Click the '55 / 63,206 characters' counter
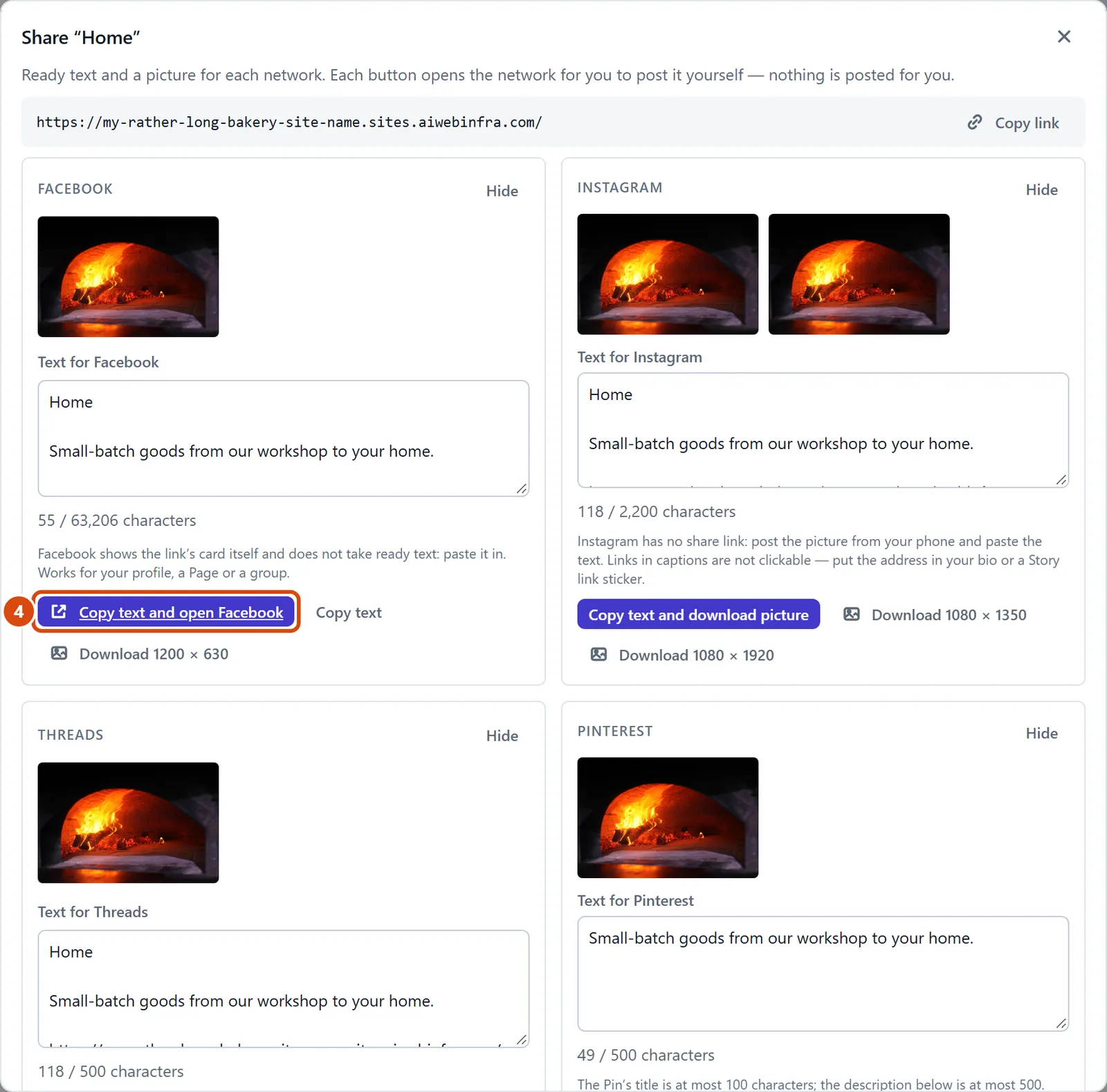The height and width of the screenshot is (1092, 1107). [117, 520]
